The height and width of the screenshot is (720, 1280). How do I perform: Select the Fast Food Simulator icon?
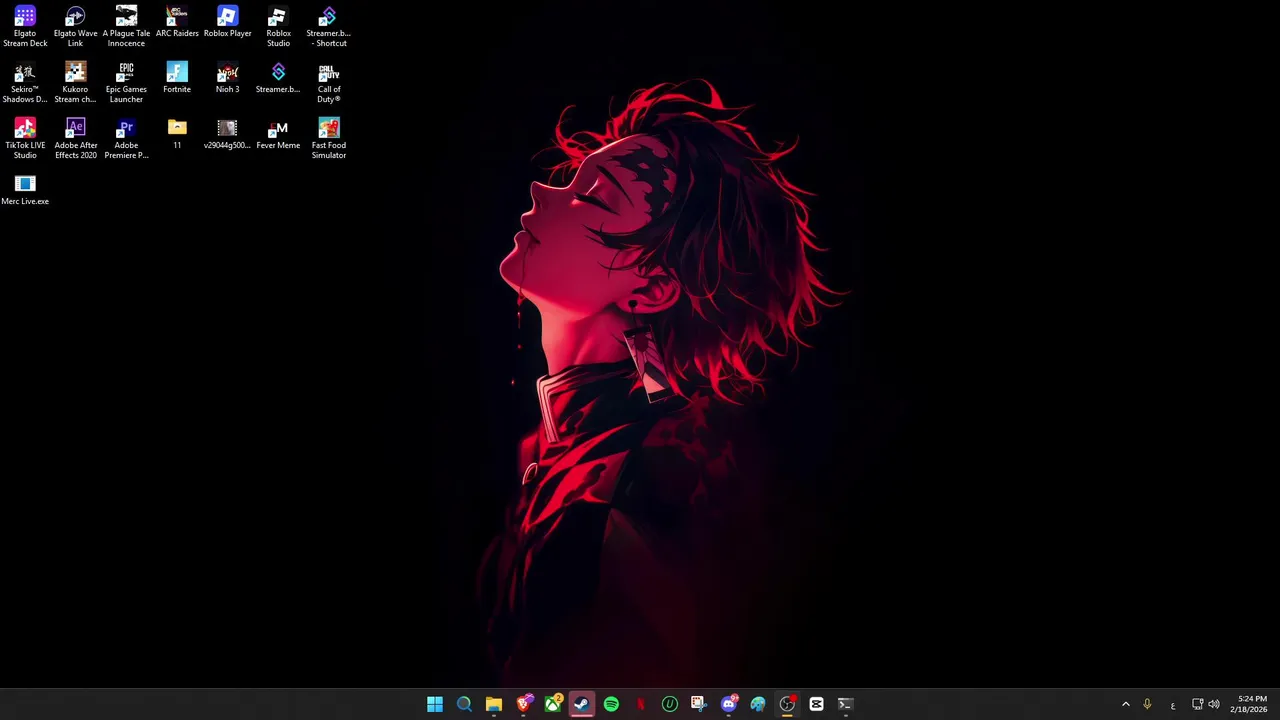point(329,139)
